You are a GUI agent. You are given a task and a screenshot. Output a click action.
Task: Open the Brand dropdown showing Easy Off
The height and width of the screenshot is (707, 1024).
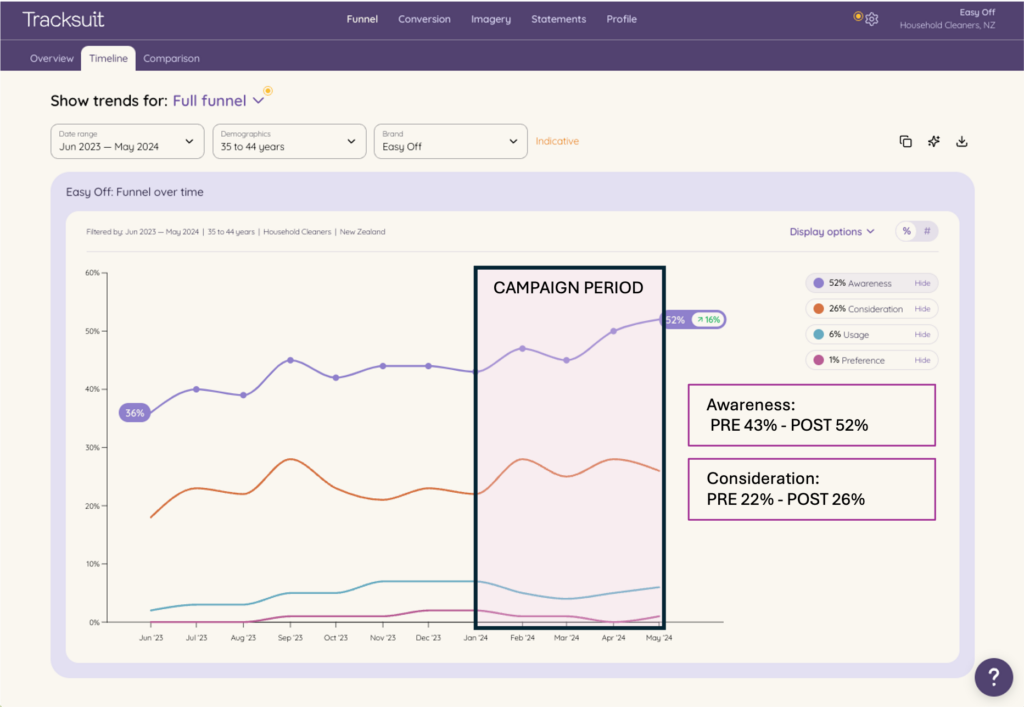450,141
